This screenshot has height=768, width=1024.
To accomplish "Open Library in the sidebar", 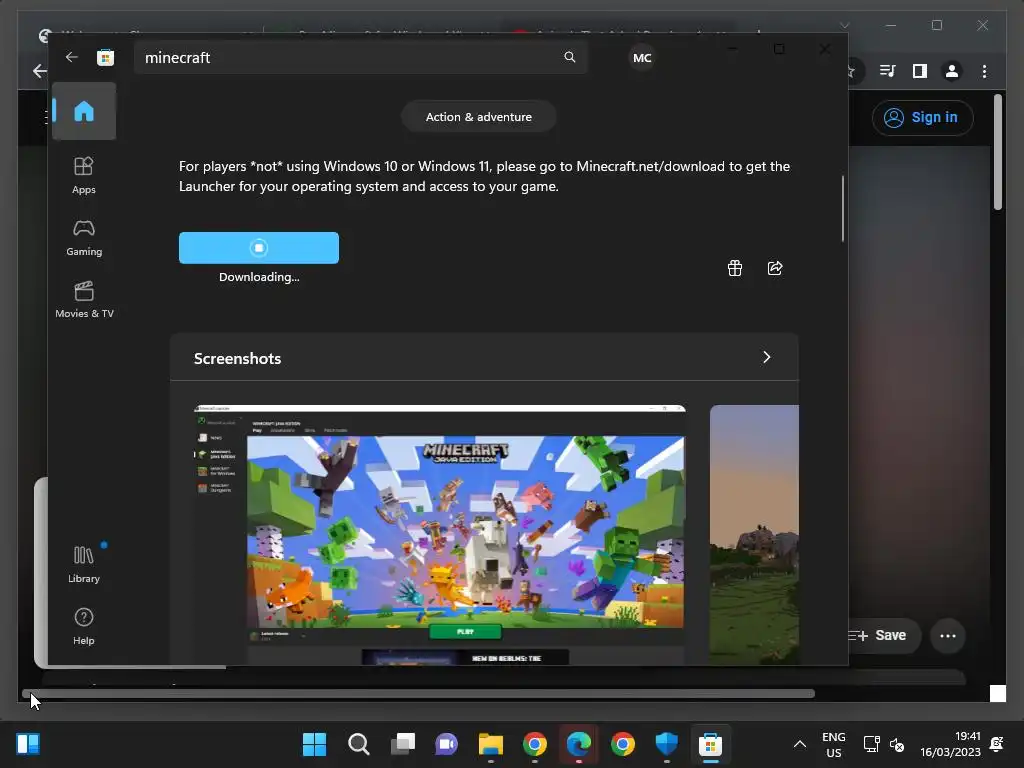I will (x=84, y=564).
